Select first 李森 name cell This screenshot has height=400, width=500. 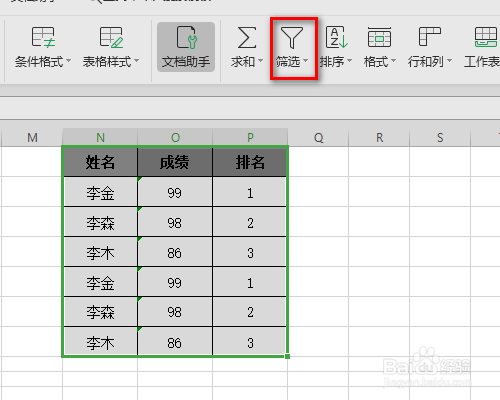(x=100, y=223)
